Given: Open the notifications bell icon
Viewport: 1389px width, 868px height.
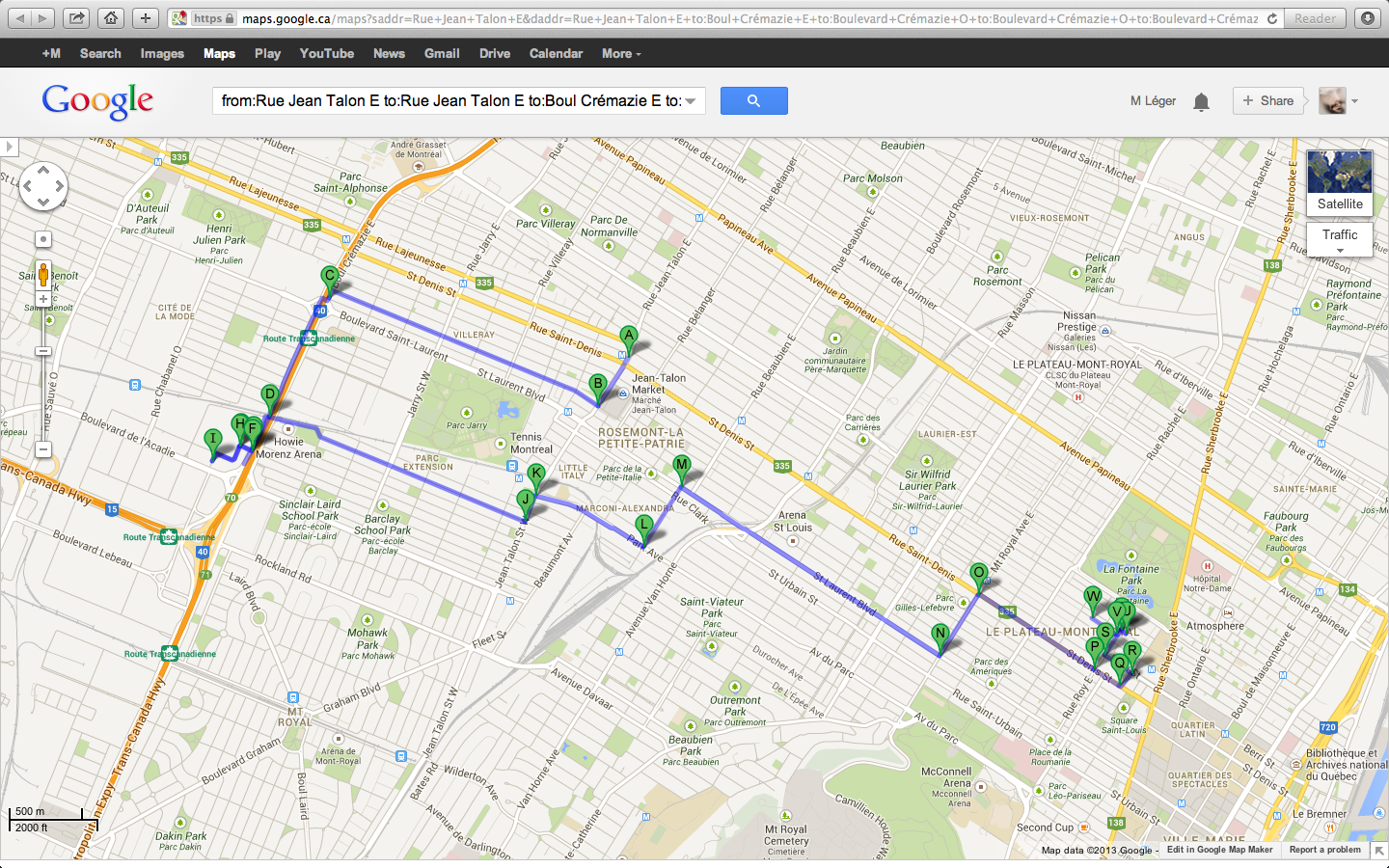Looking at the screenshot, I should coord(1201,101).
